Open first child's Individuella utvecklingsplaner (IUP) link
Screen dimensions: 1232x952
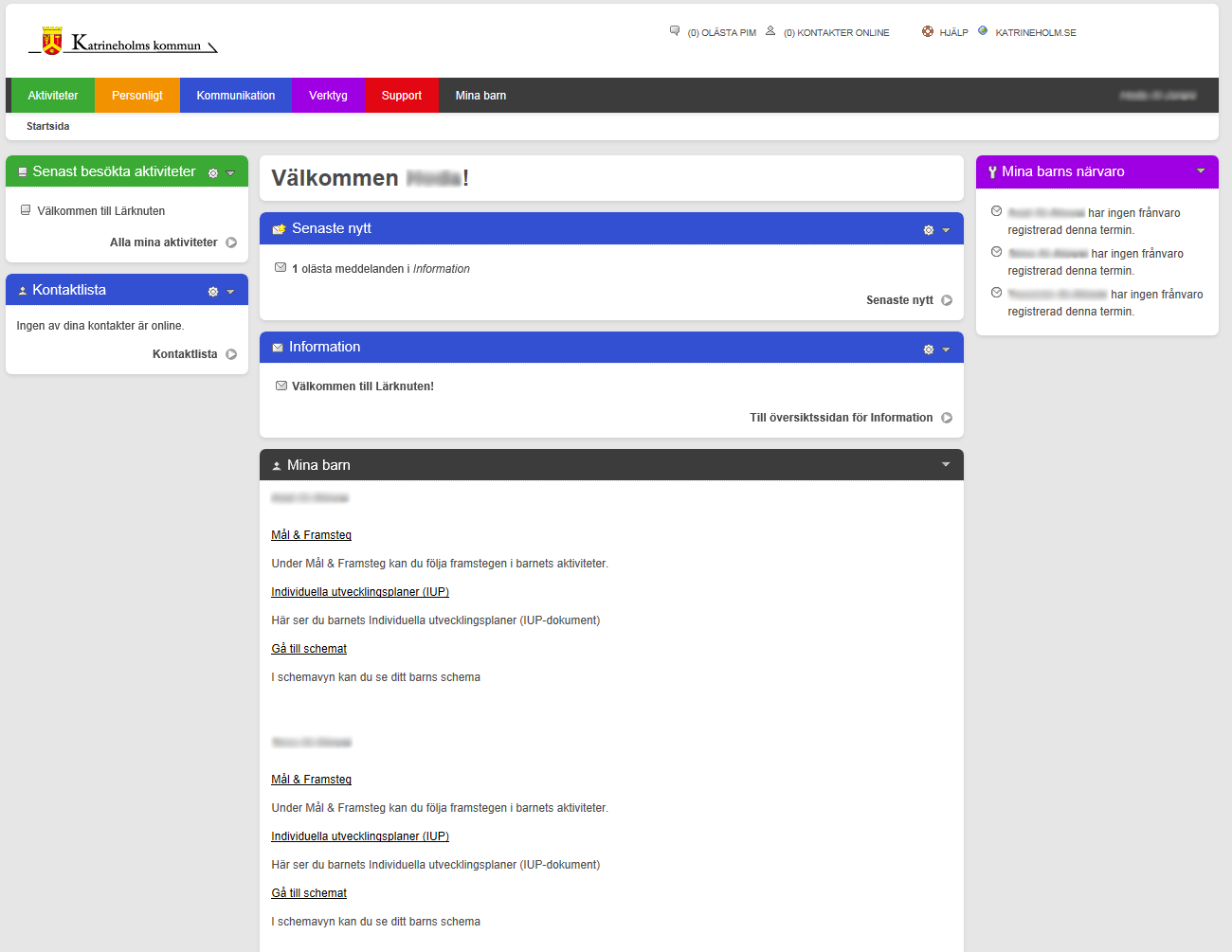tap(360, 592)
